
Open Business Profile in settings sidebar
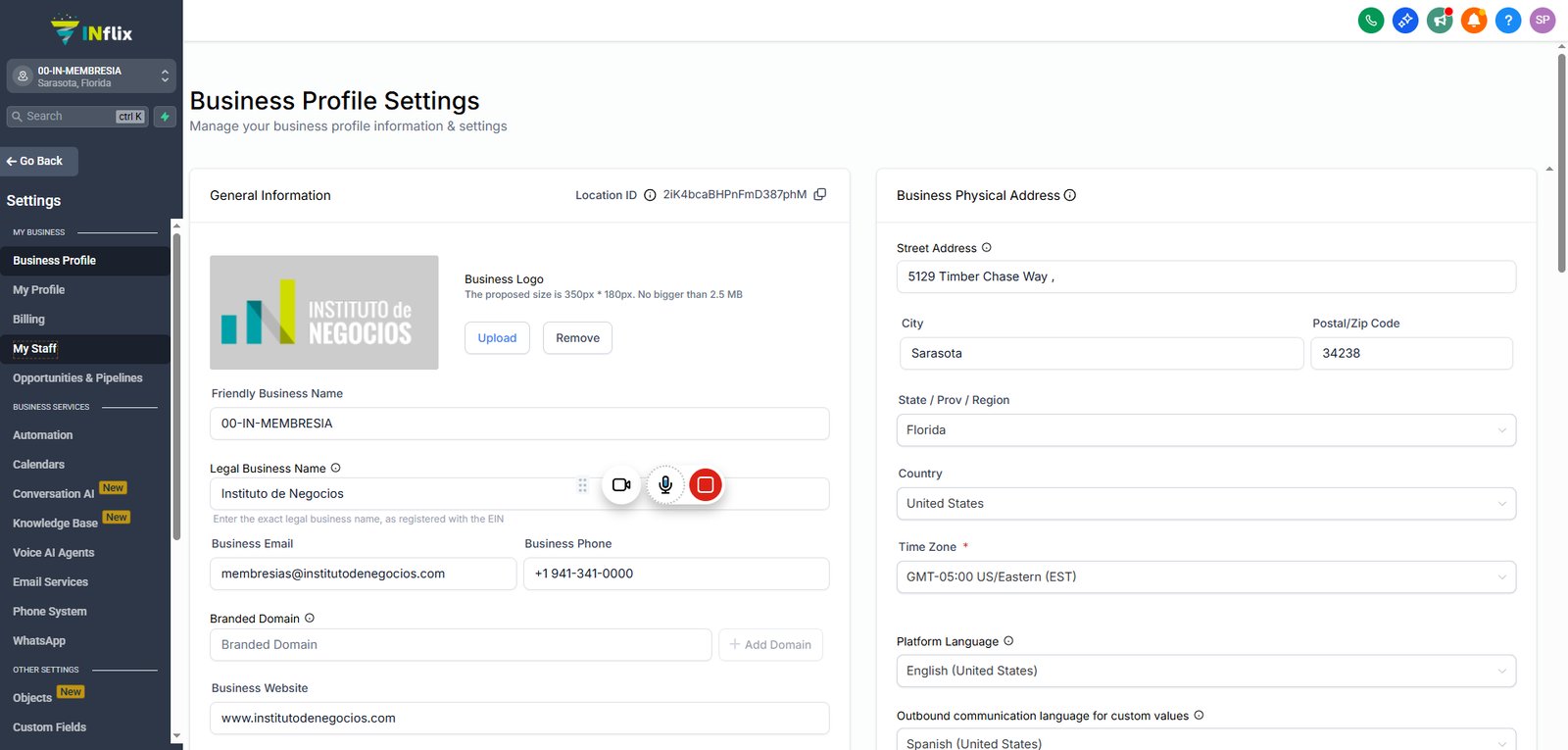(x=85, y=261)
